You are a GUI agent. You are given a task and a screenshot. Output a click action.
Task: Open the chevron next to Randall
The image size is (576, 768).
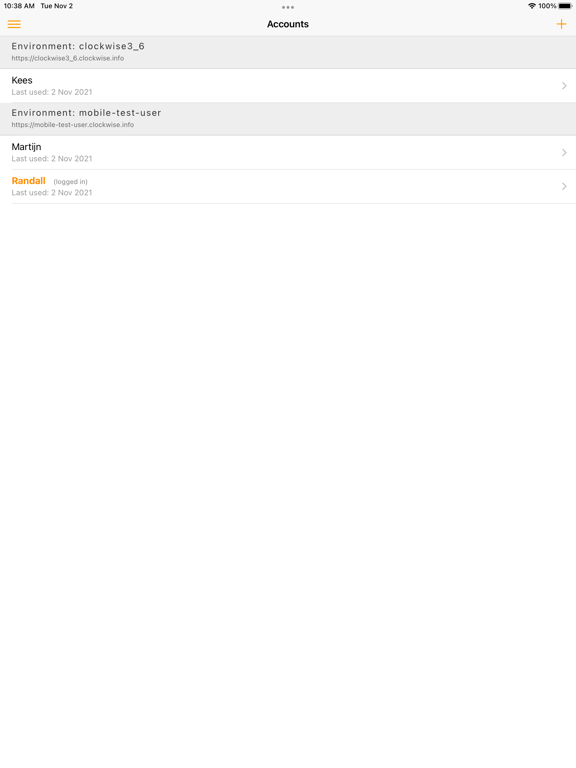point(564,186)
